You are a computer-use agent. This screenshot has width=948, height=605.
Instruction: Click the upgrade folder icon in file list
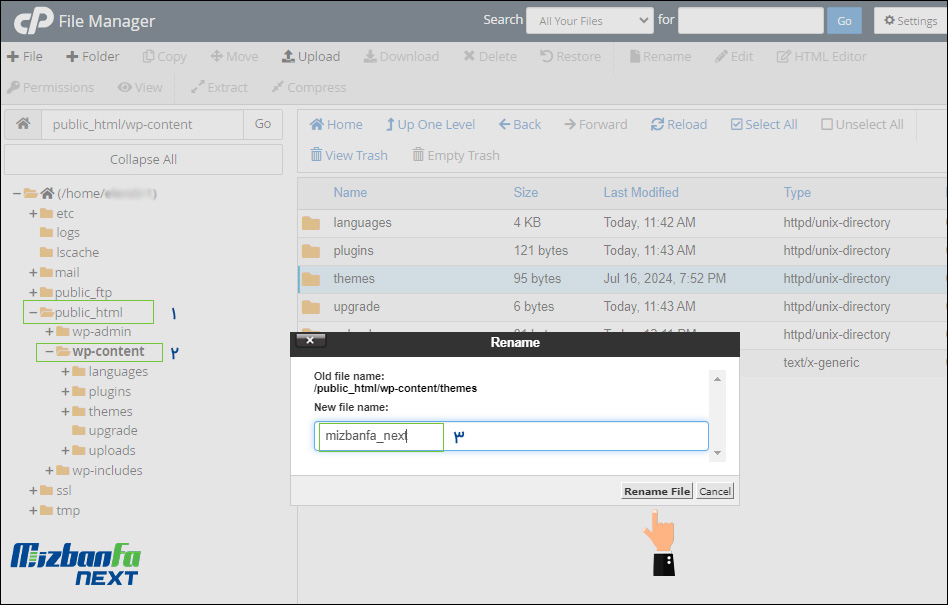[x=311, y=307]
